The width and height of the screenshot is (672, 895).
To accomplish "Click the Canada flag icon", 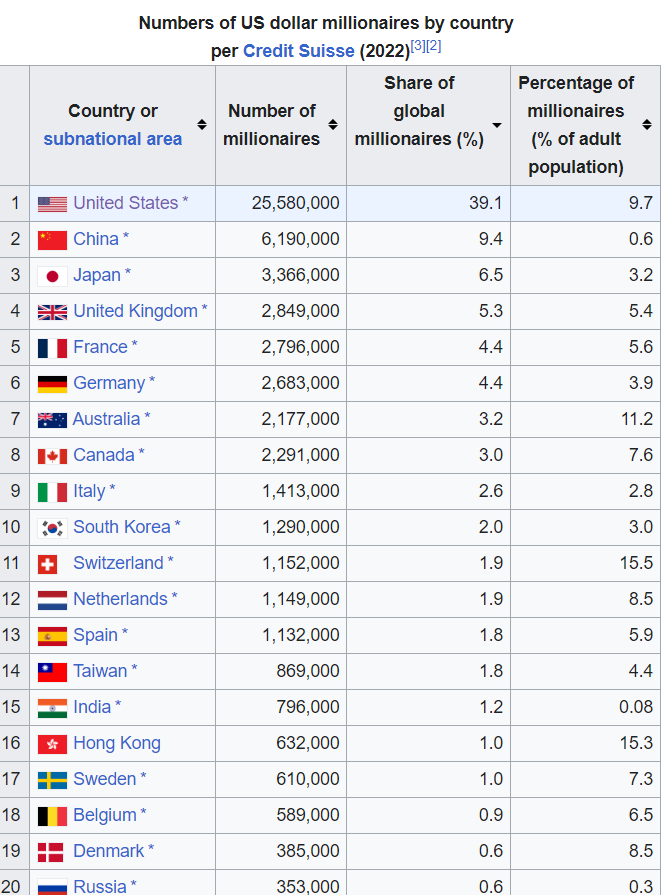I will pyautogui.click(x=52, y=456).
